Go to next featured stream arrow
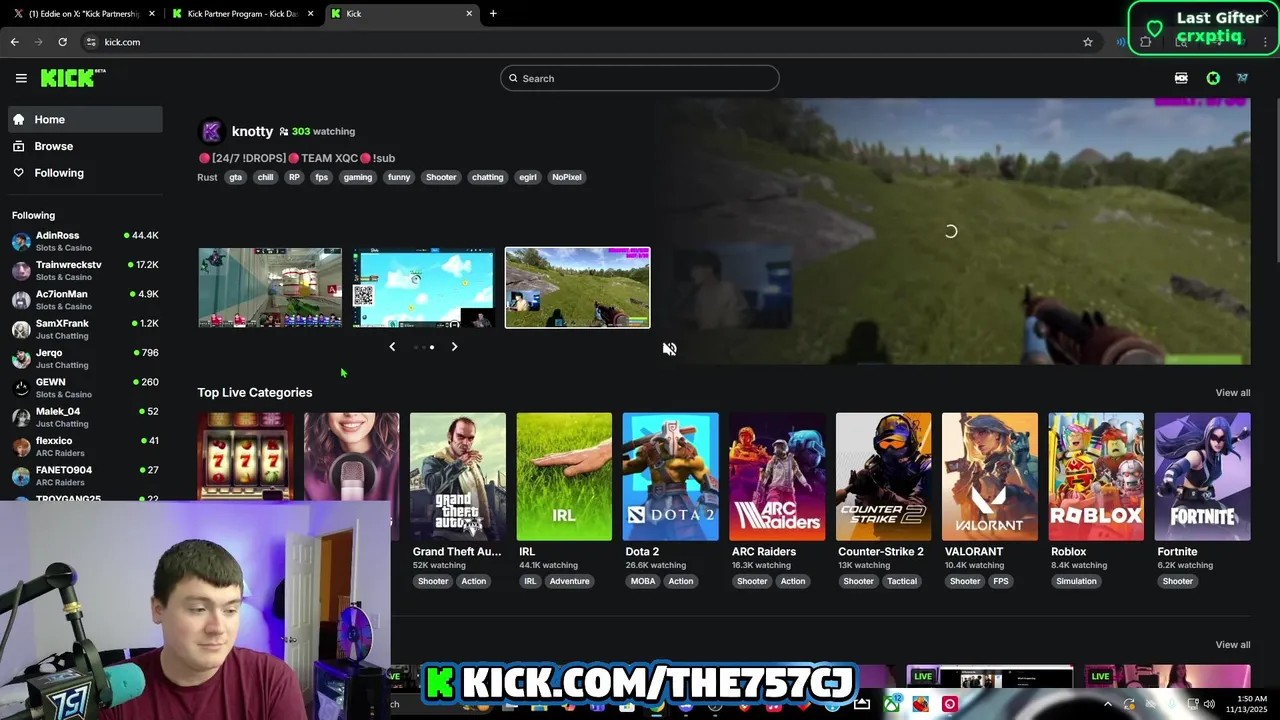The height and width of the screenshot is (720, 1280). point(454,347)
